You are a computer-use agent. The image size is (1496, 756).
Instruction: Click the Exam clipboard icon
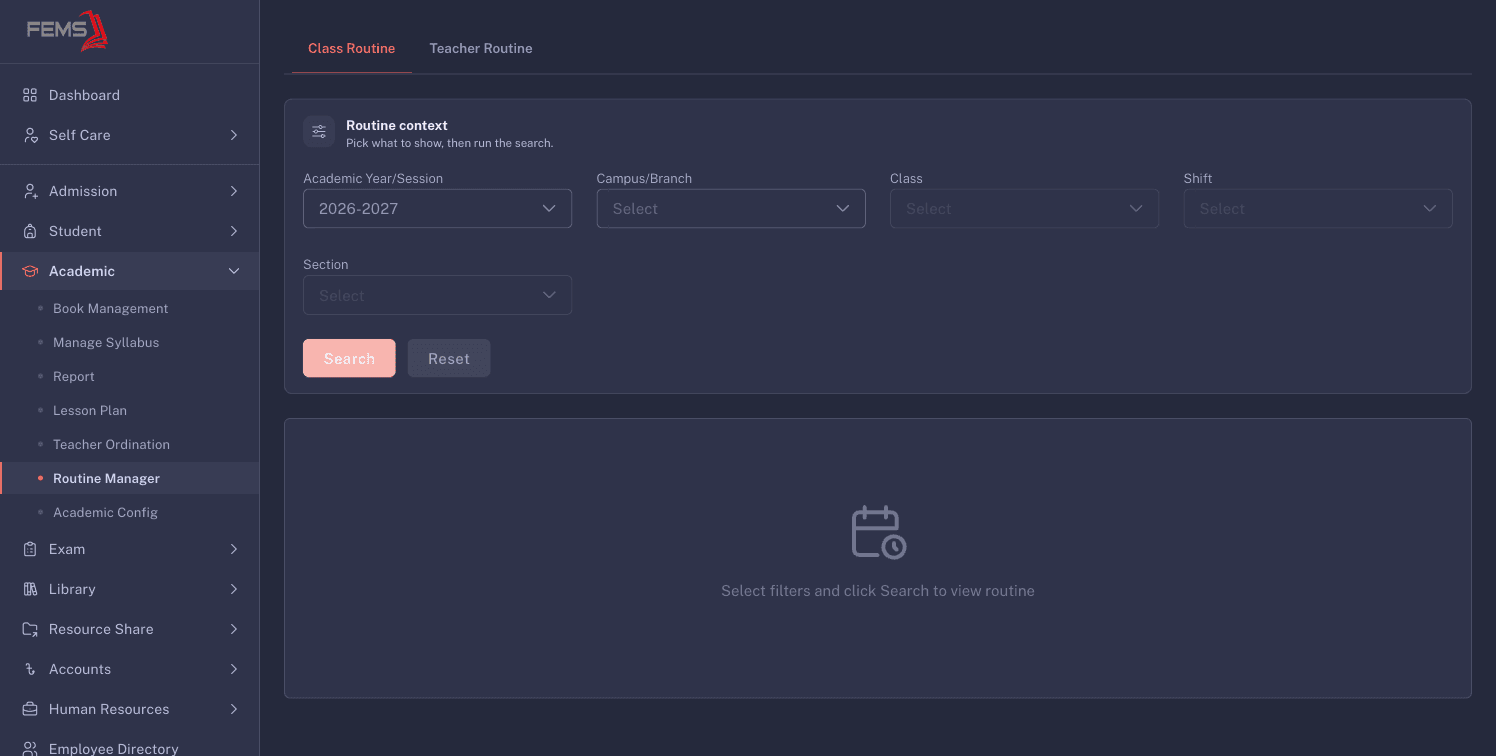tap(30, 549)
